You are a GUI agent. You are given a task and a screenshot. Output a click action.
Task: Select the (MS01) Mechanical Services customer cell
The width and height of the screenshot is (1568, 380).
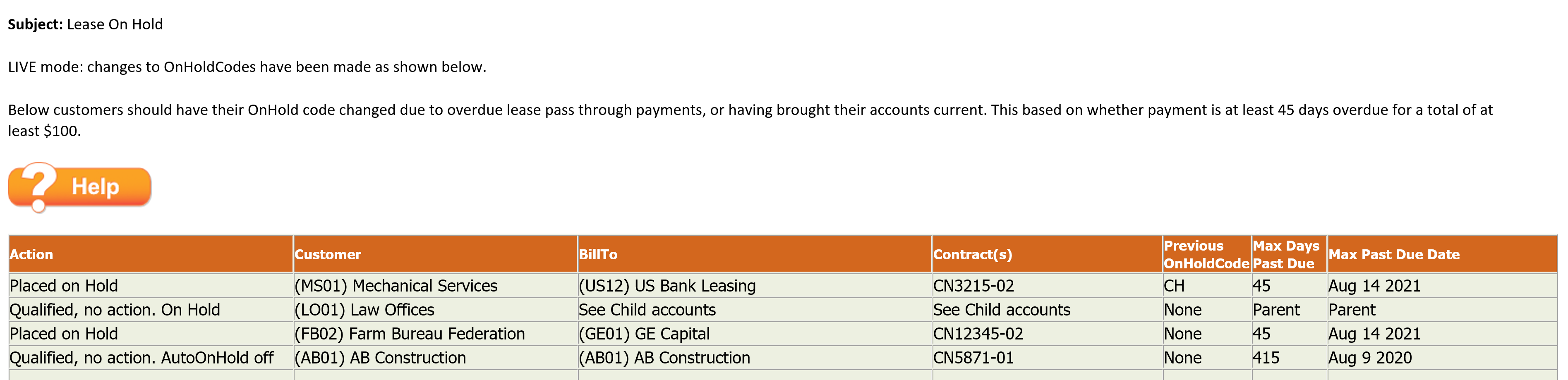[x=435, y=286]
